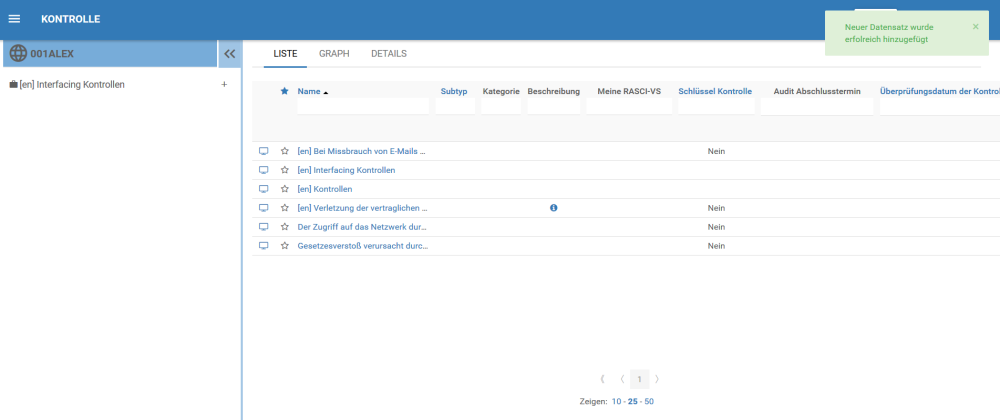Image resolution: width=1000 pixels, height=420 pixels.
Task: Open Der Zugriff auf das Netzwerk entry
Action: click(362, 227)
